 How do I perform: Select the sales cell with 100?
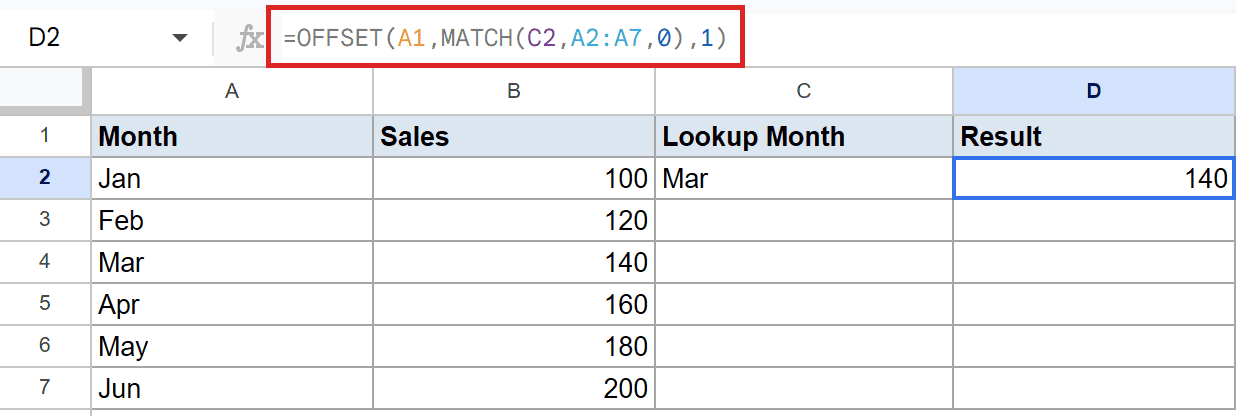coord(514,178)
